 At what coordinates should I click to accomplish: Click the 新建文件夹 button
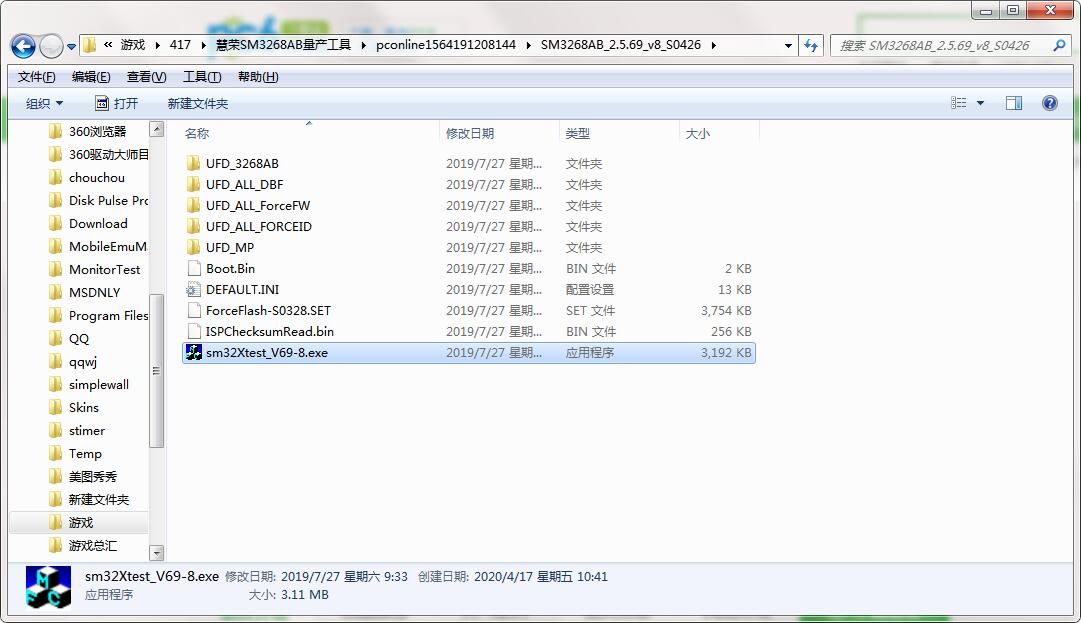pyautogui.click(x=197, y=102)
